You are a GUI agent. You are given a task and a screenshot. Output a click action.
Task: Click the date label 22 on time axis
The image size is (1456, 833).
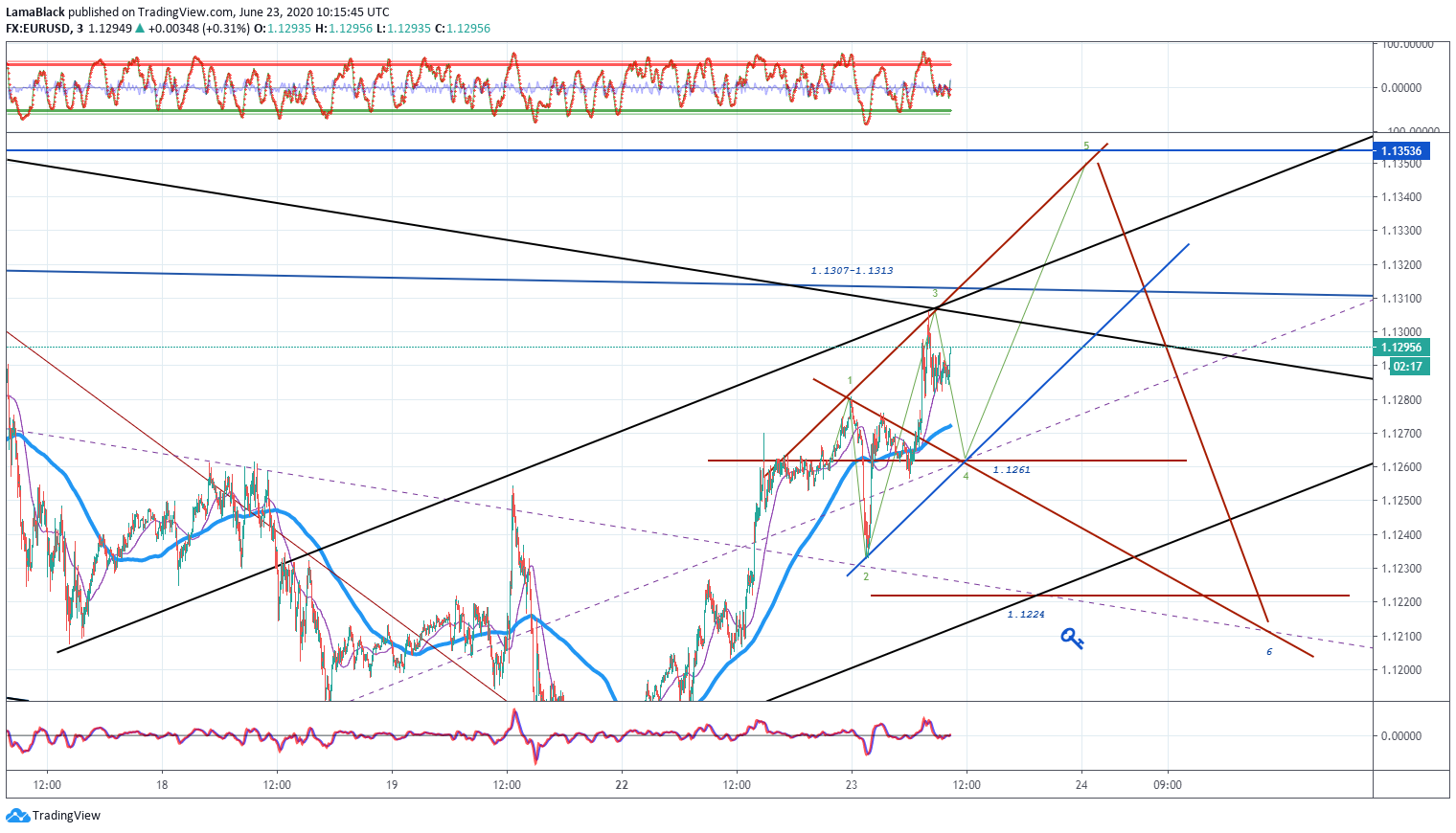pyautogui.click(x=622, y=785)
